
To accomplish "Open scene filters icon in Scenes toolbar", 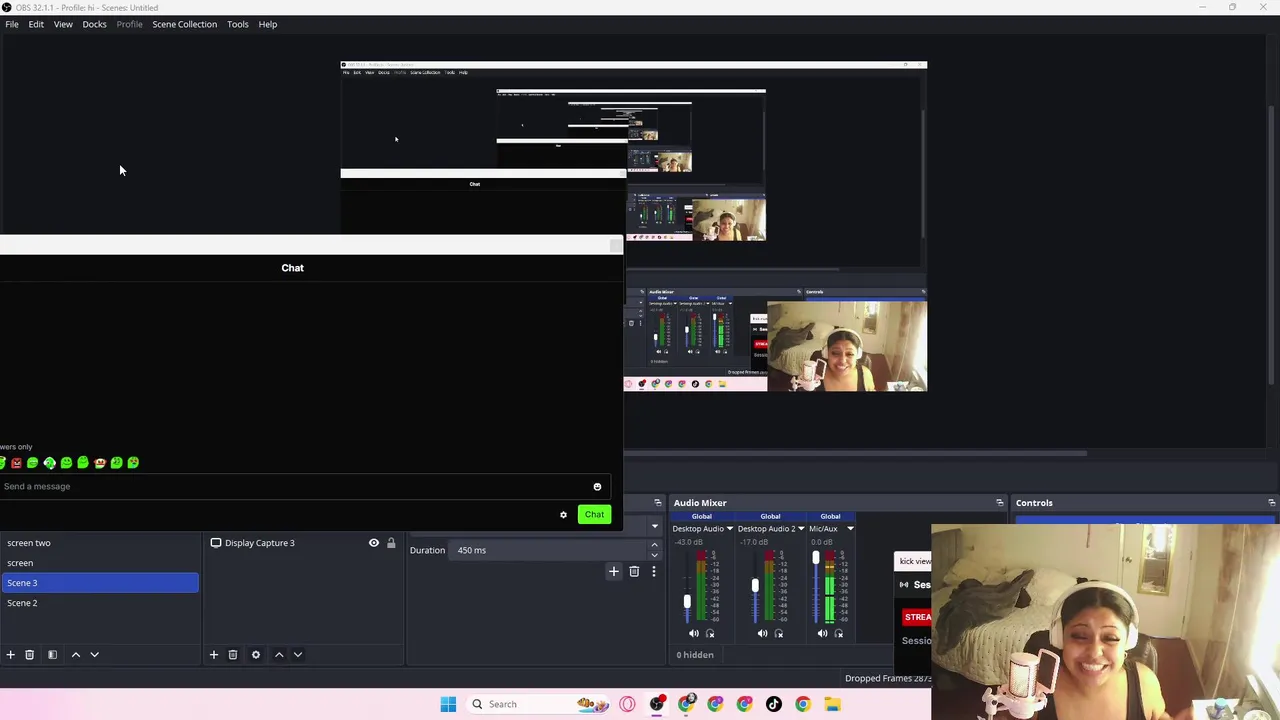I will [x=52, y=655].
